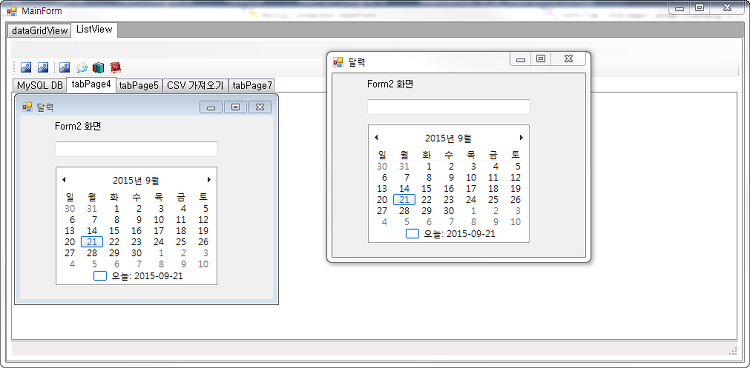The image size is (750, 368).
Task: Click the text box under 'Form2 화면' in embedded window
Action: click(x=136, y=149)
